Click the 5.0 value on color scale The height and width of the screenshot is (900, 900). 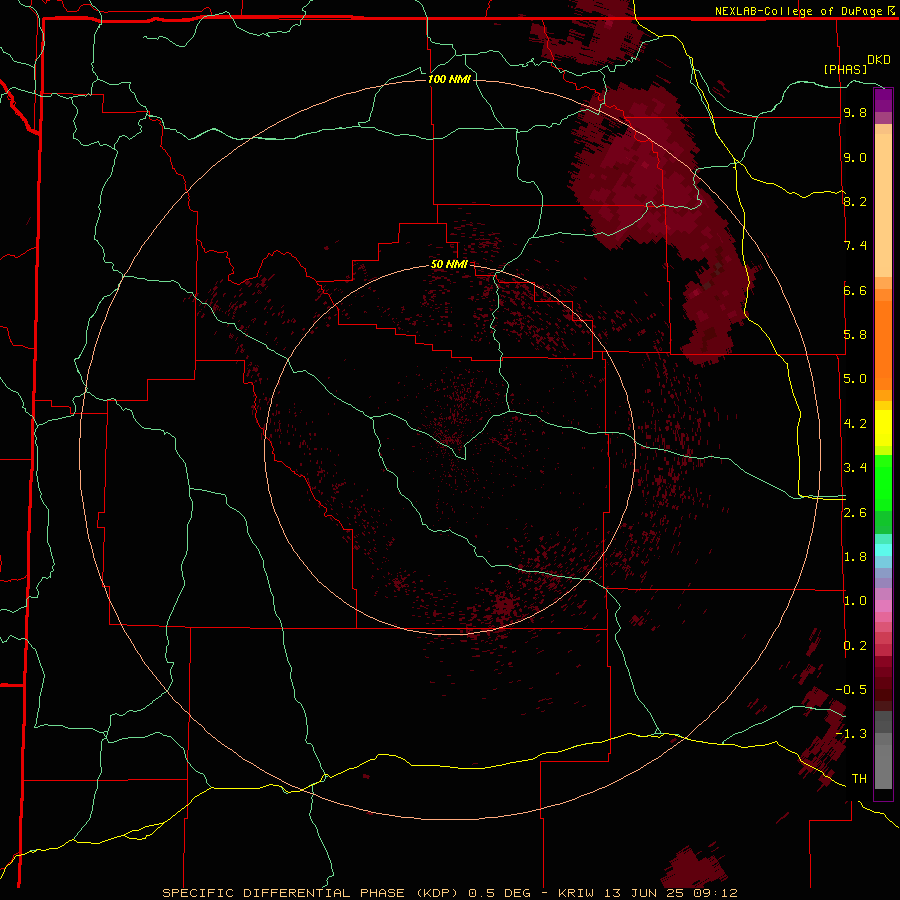(x=855, y=379)
